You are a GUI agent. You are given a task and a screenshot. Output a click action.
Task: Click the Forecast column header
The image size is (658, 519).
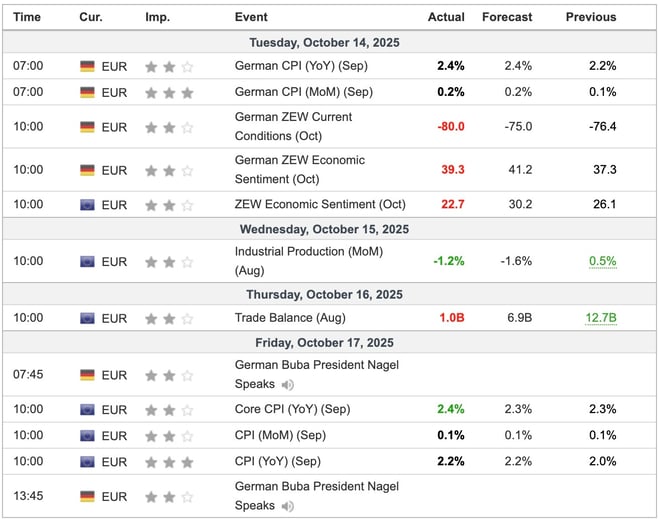[507, 17]
